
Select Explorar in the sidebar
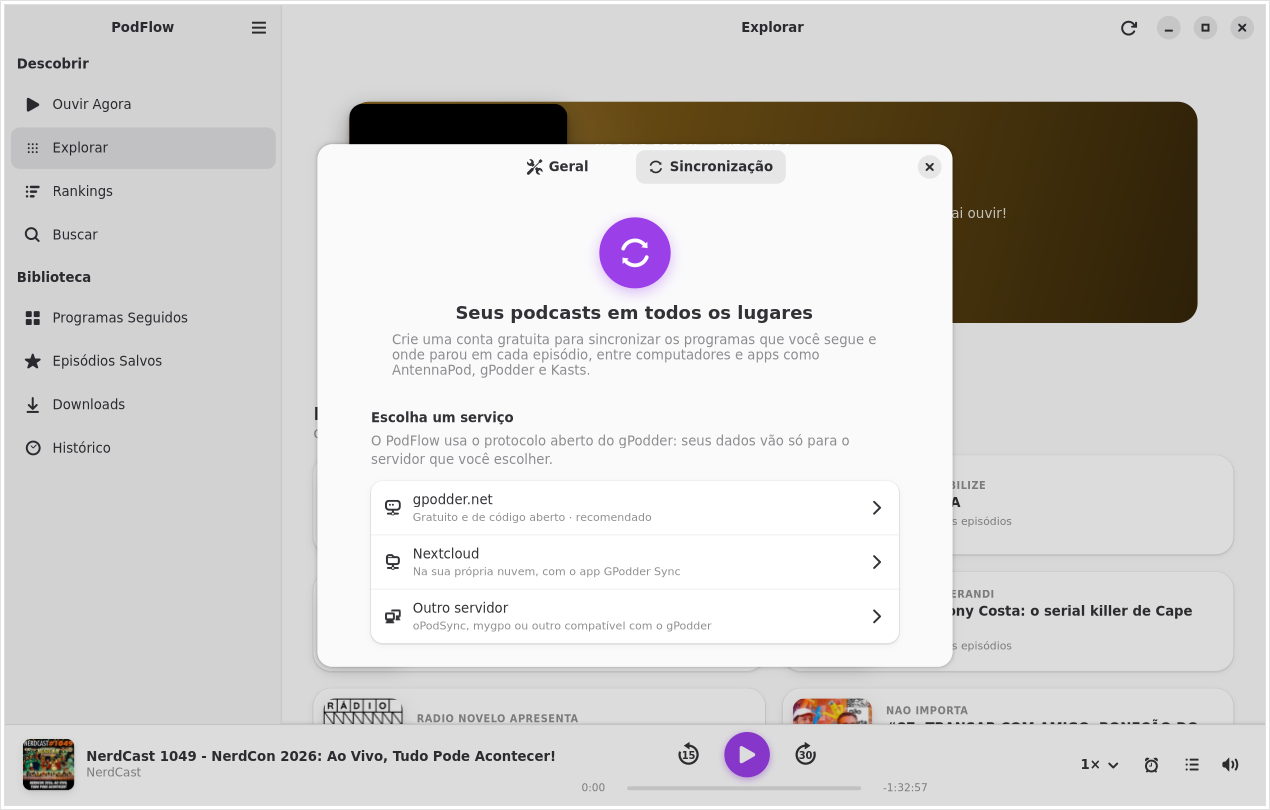(x=143, y=148)
